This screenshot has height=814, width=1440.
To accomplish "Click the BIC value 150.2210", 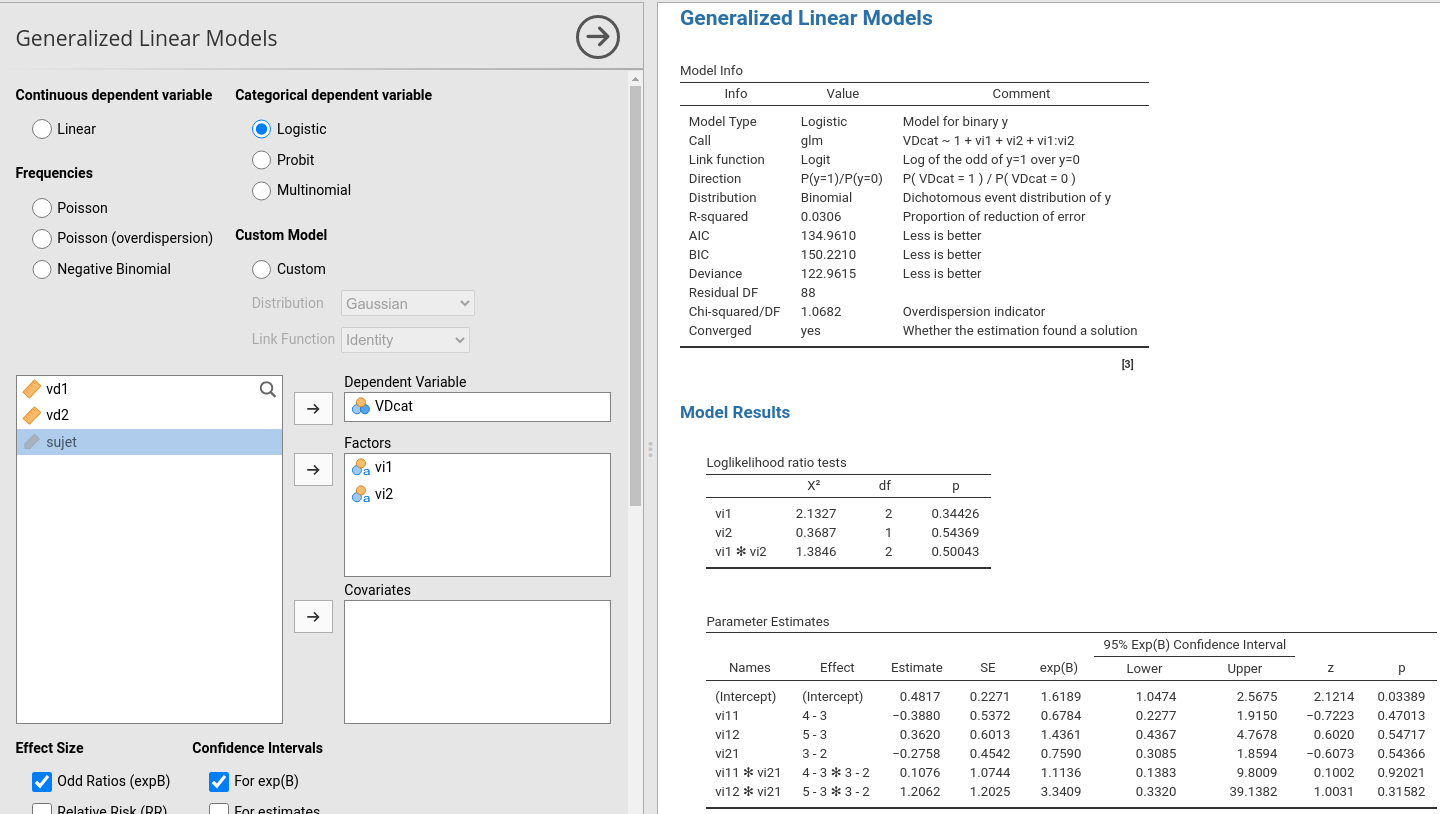I will click(x=828, y=254).
